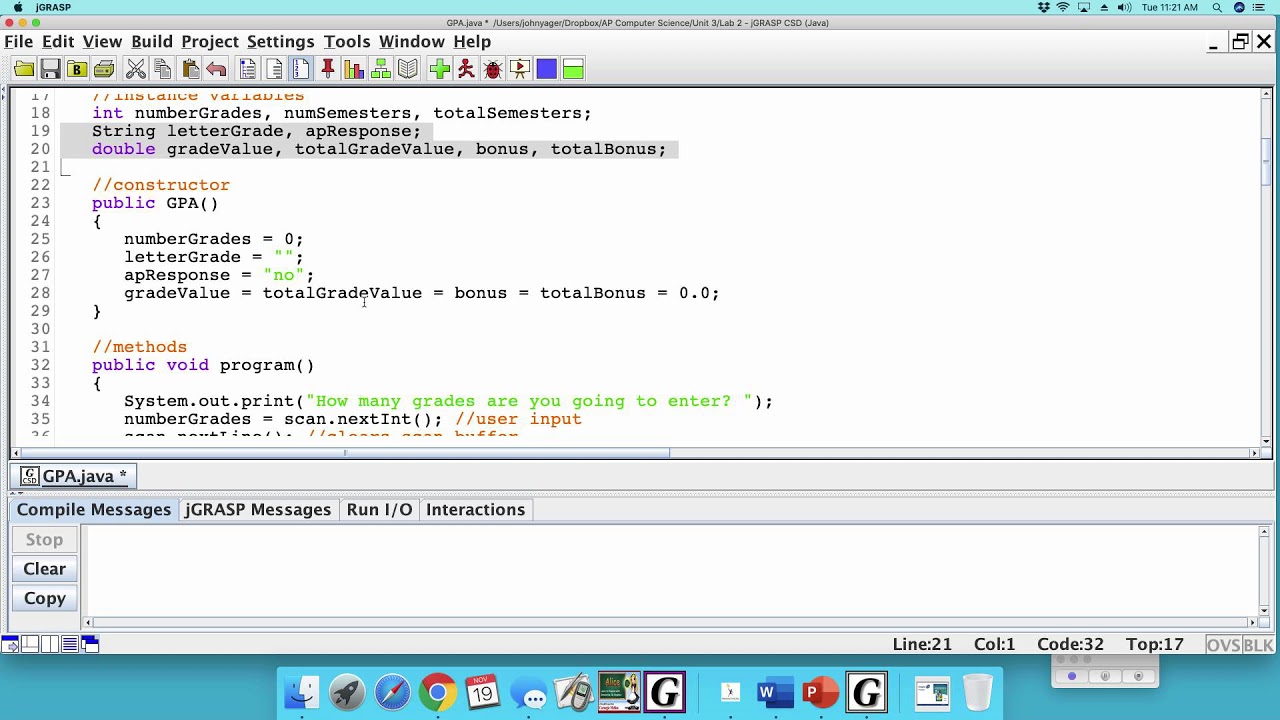Toggle the OVS overstrike indicator
The height and width of the screenshot is (720, 1280).
(1223, 645)
